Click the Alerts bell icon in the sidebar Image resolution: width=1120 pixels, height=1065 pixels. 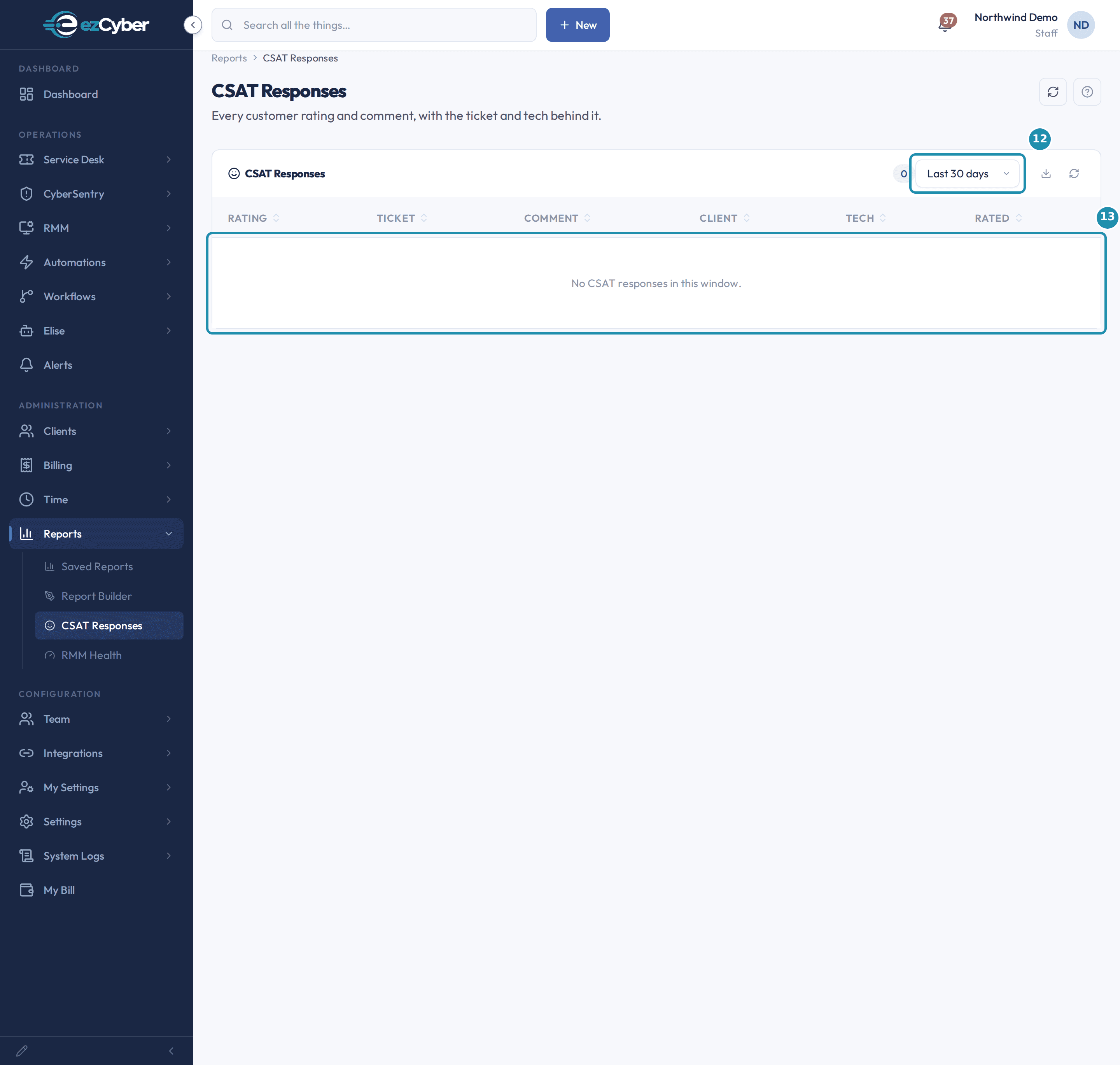point(26,364)
